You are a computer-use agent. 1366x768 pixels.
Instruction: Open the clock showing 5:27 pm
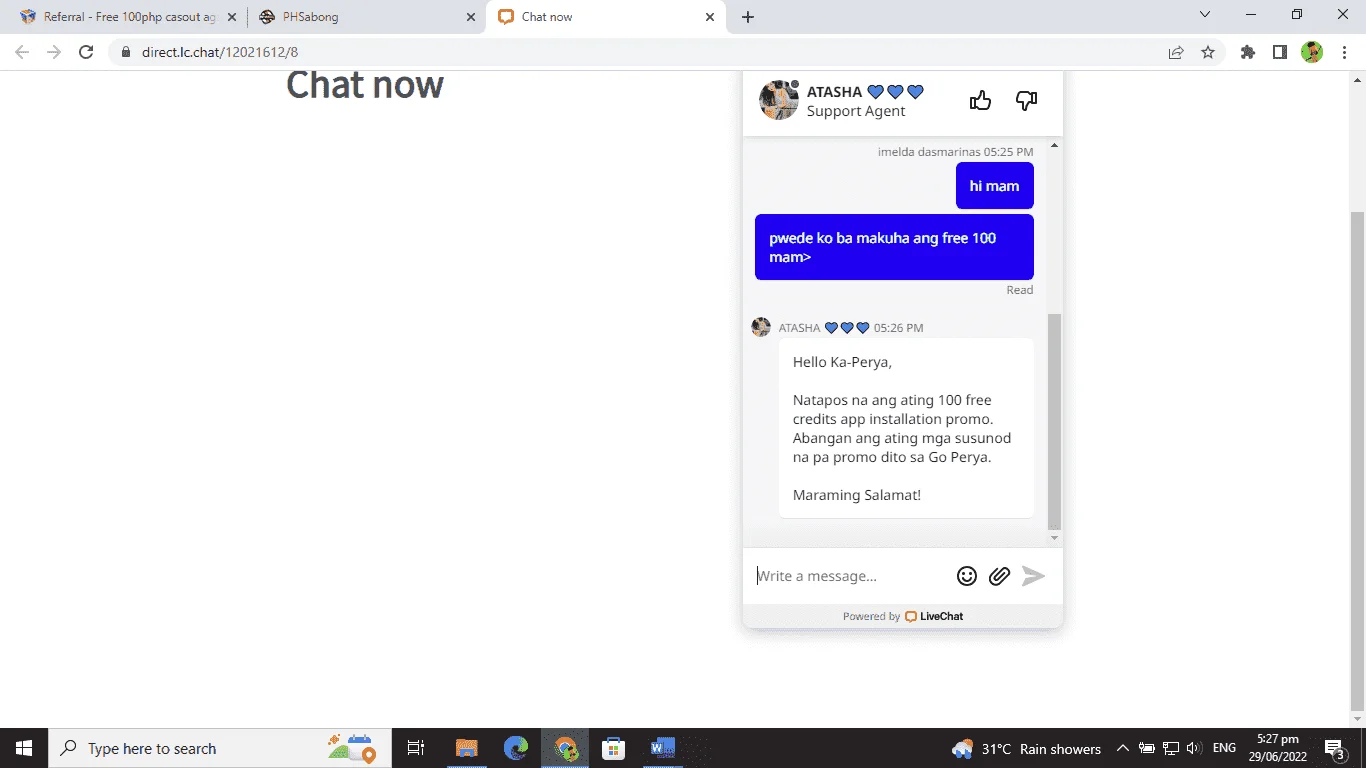tap(1277, 748)
